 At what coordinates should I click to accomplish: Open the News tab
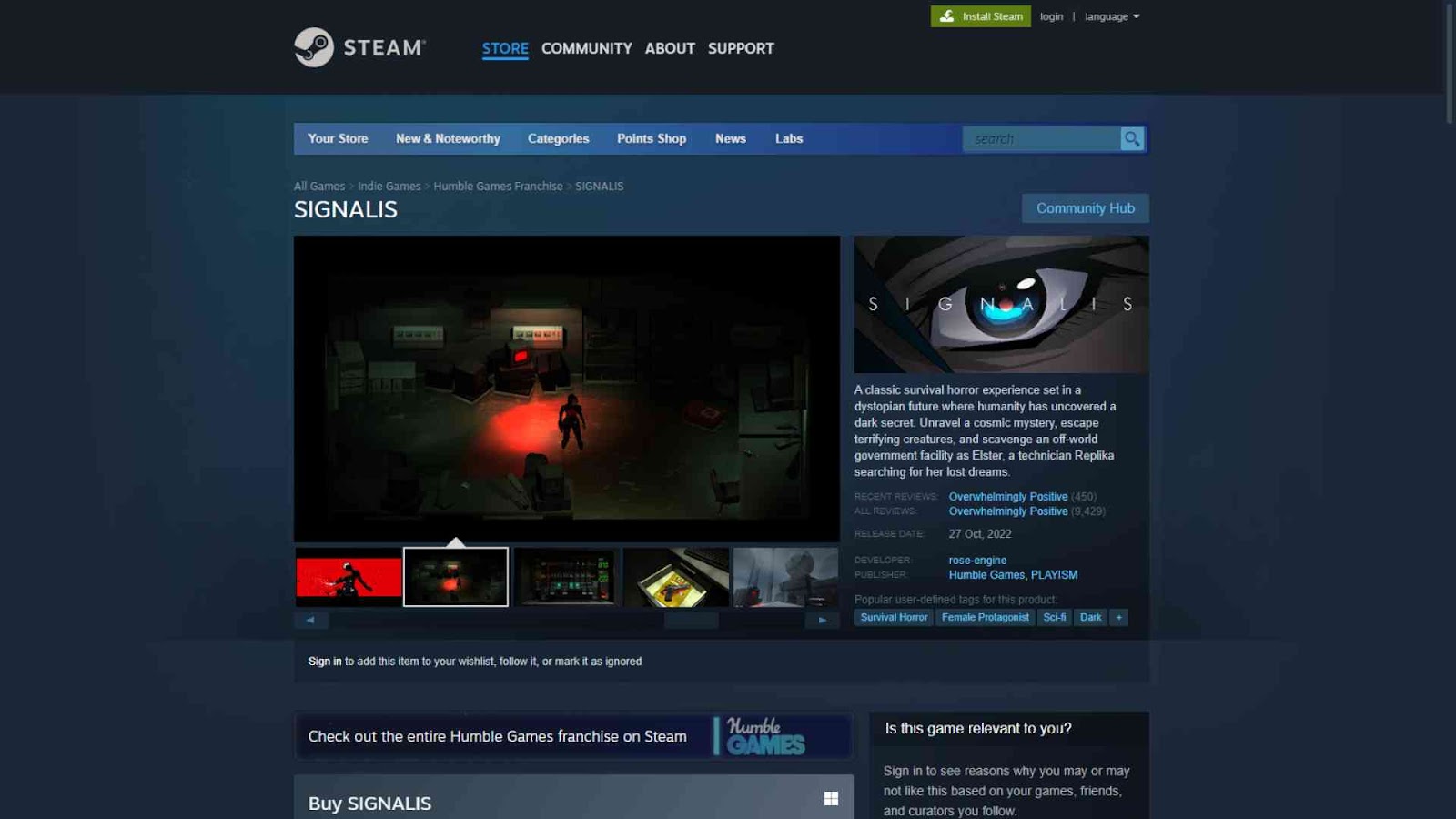pos(731,138)
